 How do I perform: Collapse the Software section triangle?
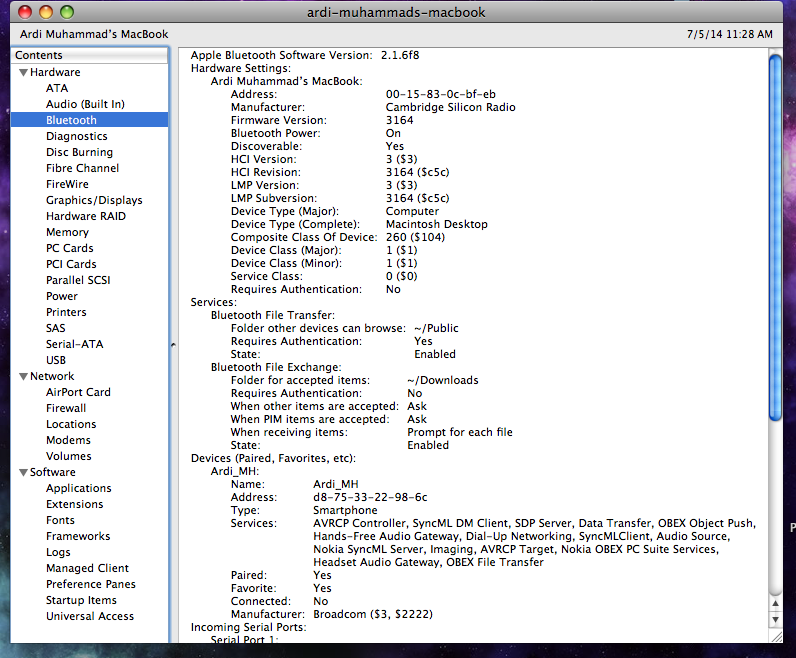tap(22, 473)
